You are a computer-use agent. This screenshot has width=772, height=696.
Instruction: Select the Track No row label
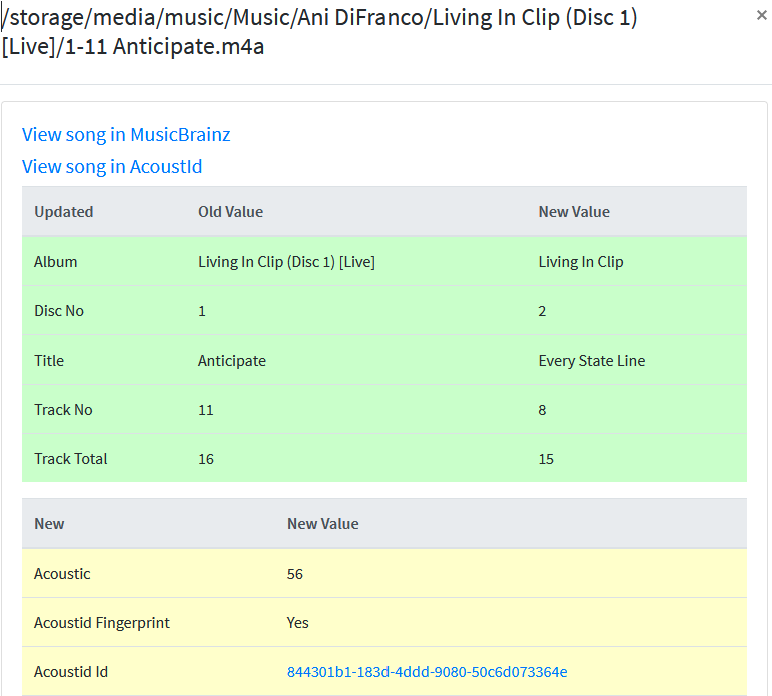pos(63,410)
